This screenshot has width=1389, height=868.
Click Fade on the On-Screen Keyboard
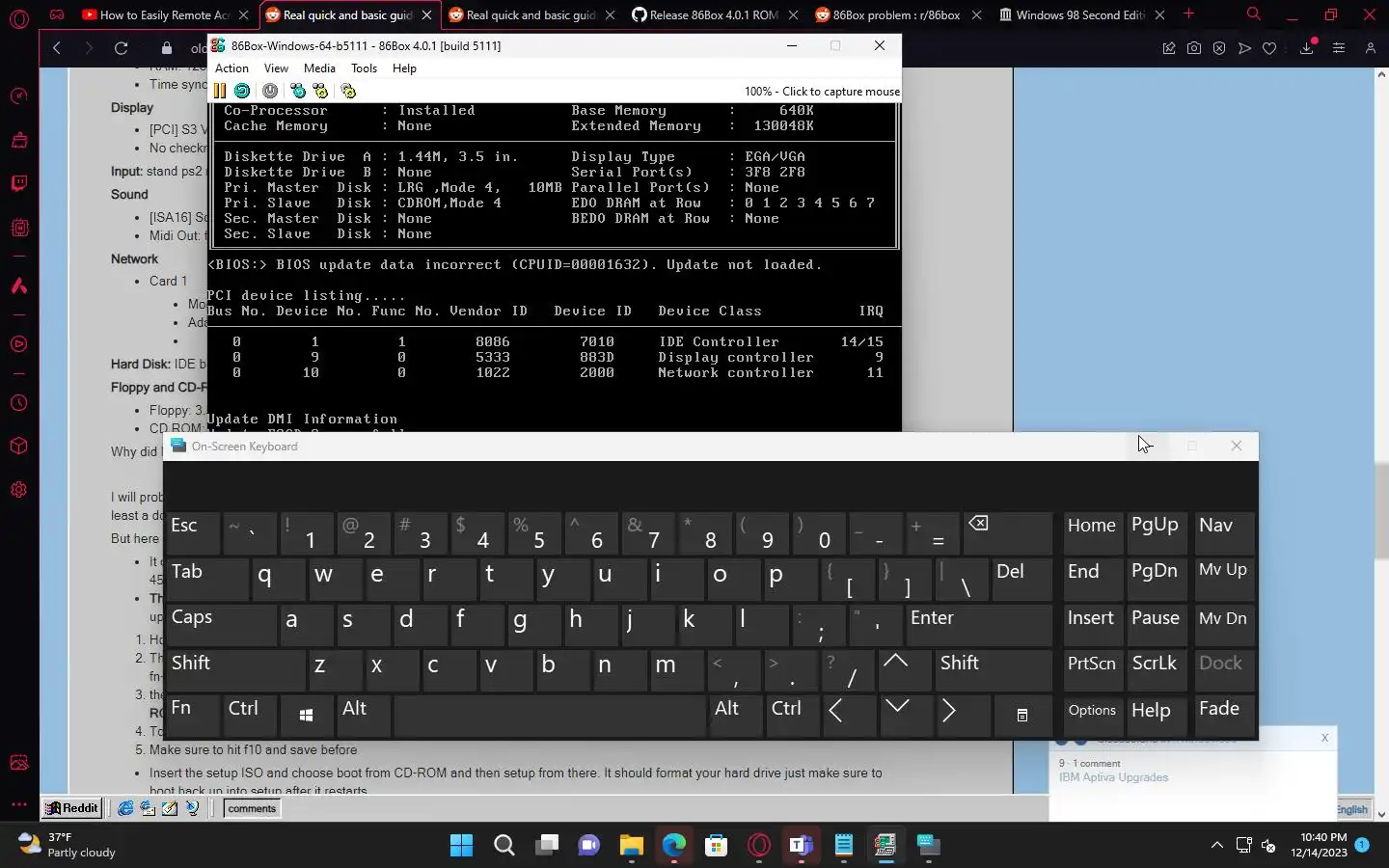pyautogui.click(x=1223, y=717)
